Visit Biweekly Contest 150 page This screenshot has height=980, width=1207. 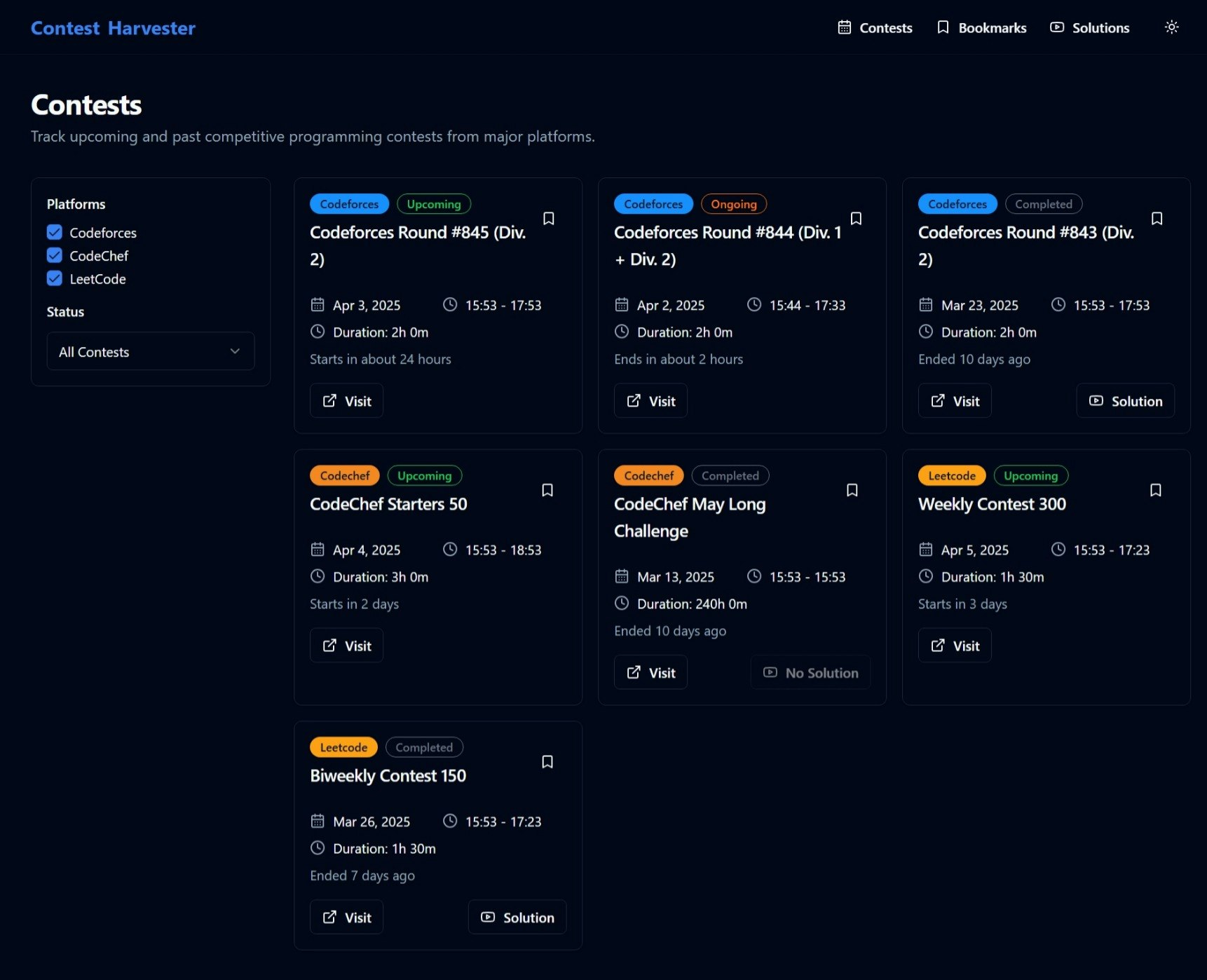pyautogui.click(x=347, y=918)
